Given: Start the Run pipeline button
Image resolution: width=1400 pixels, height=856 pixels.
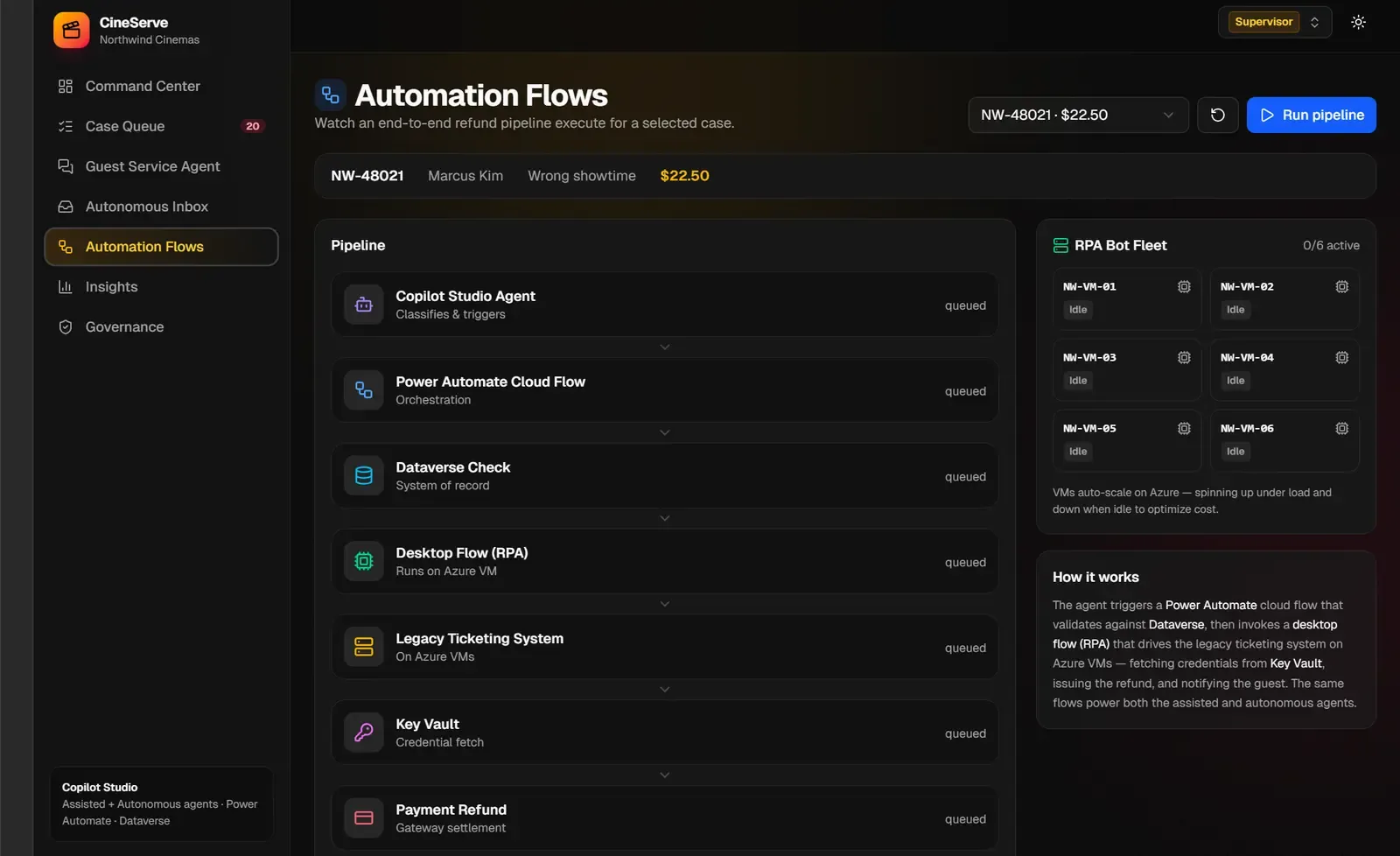Looking at the screenshot, I should (x=1311, y=115).
